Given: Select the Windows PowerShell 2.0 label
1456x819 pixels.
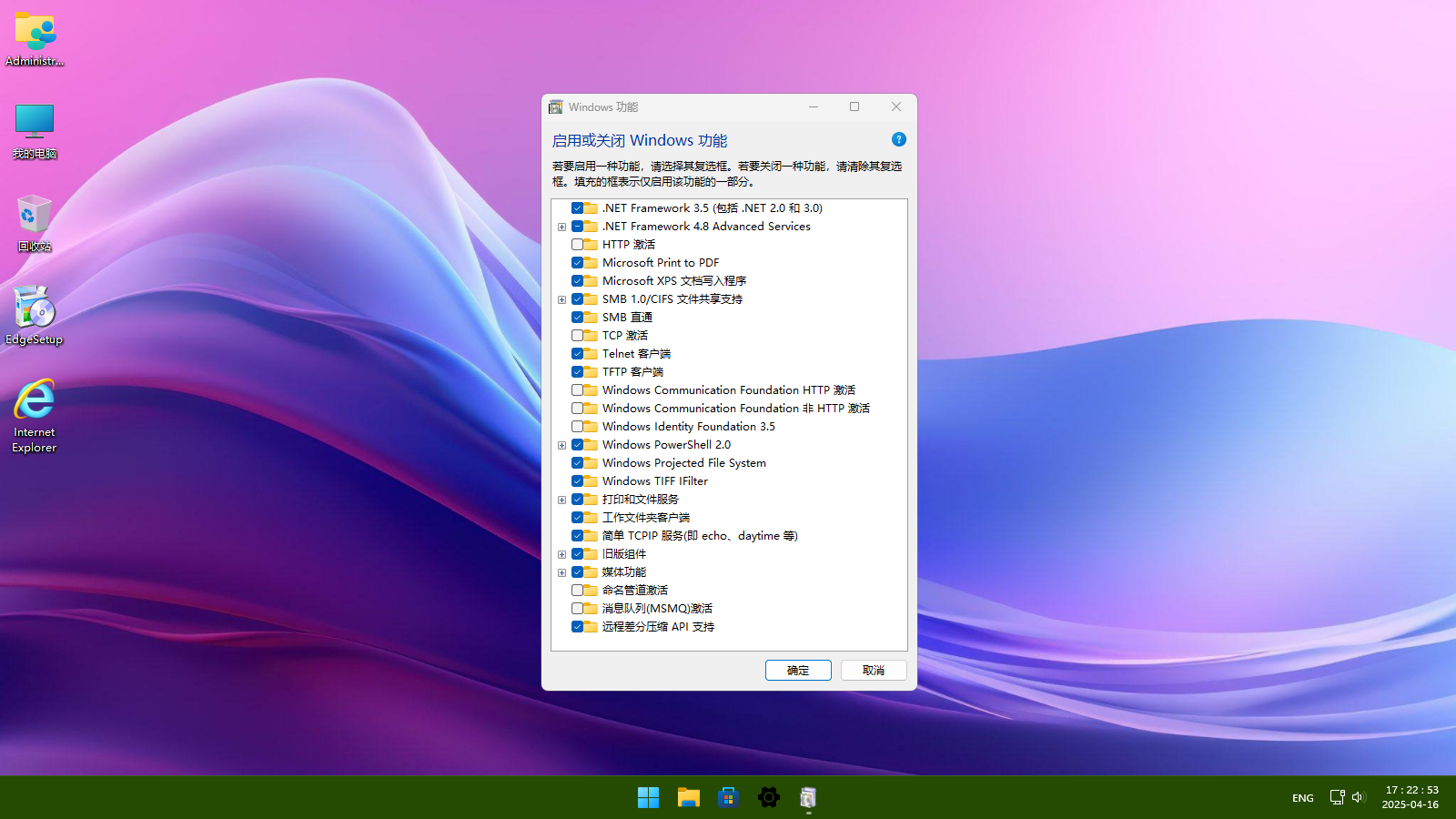Looking at the screenshot, I should pos(666,445).
